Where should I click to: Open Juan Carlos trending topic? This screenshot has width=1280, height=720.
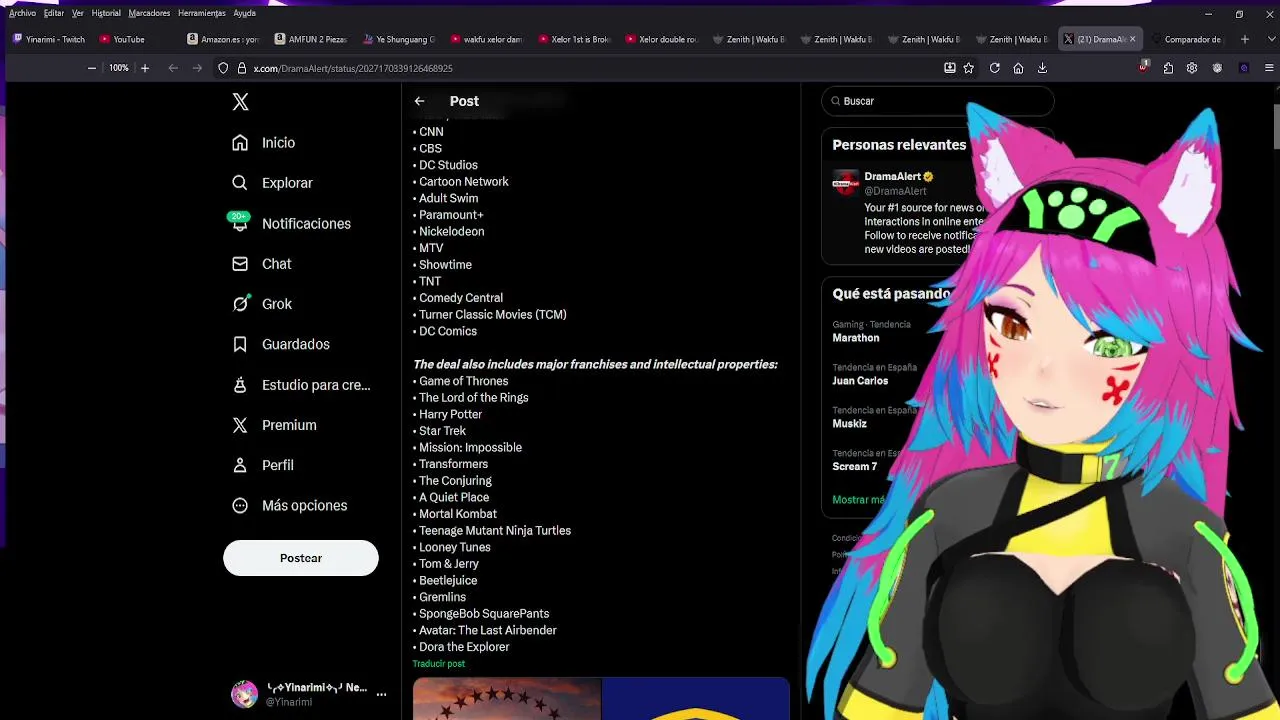[x=860, y=381]
